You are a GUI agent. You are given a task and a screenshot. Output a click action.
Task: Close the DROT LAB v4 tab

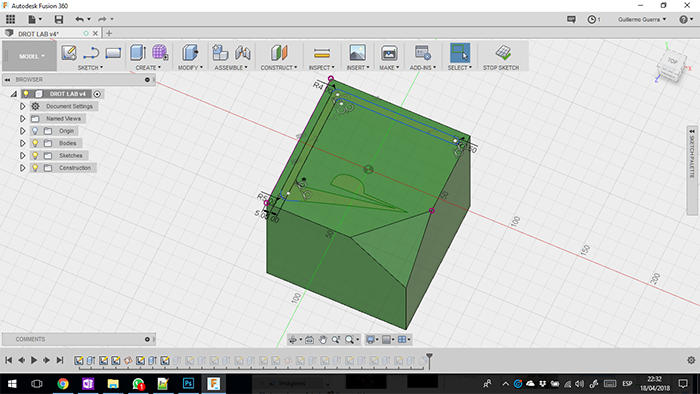coord(95,33)
